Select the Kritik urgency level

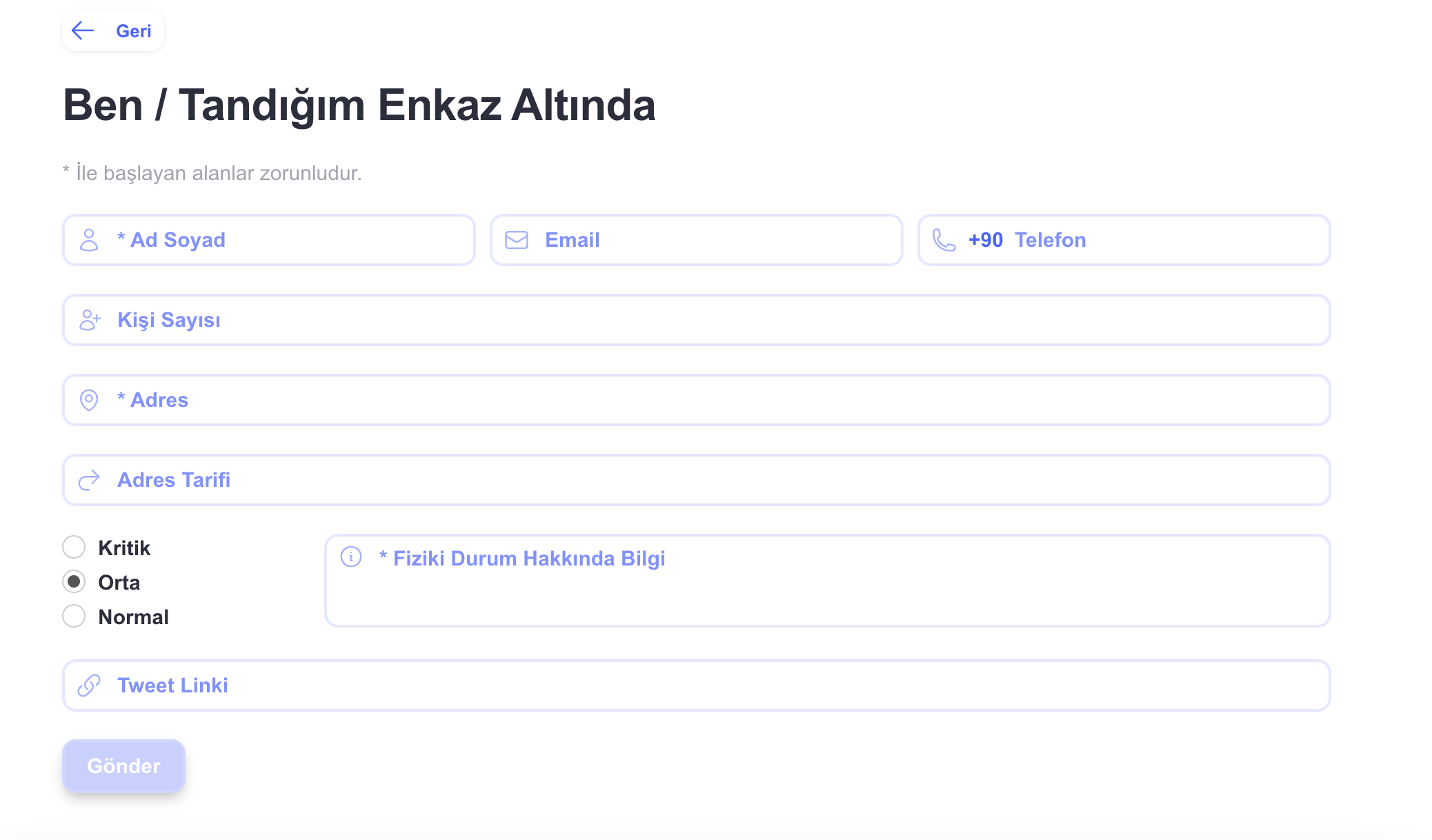coord(73,547)
